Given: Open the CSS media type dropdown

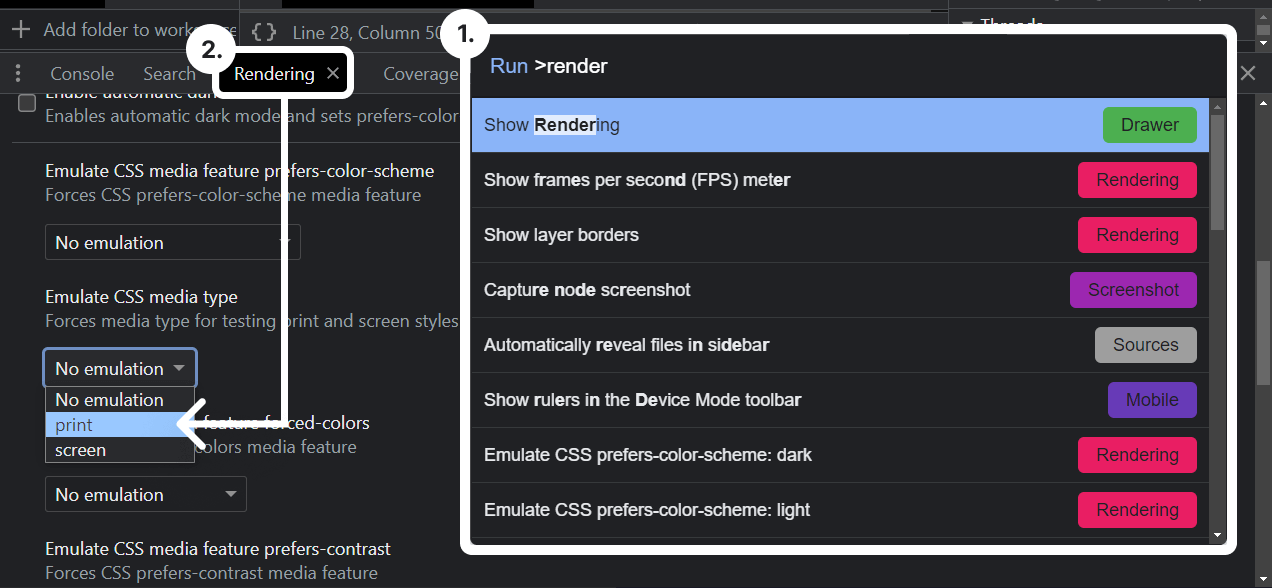Looking at the screenshot, I should [x=120, y=369].
